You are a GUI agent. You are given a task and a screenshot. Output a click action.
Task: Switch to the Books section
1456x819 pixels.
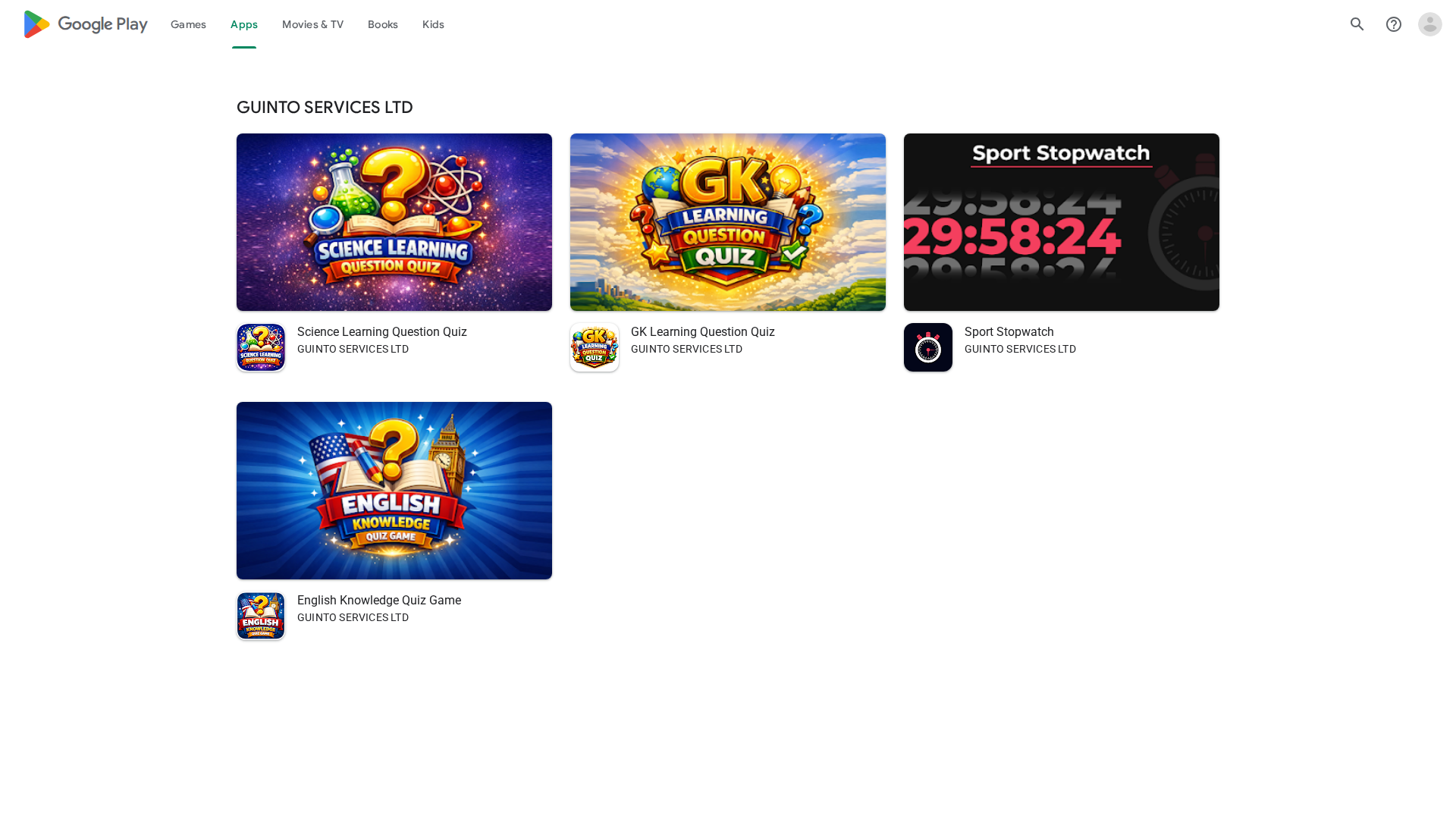click(382, 24)
